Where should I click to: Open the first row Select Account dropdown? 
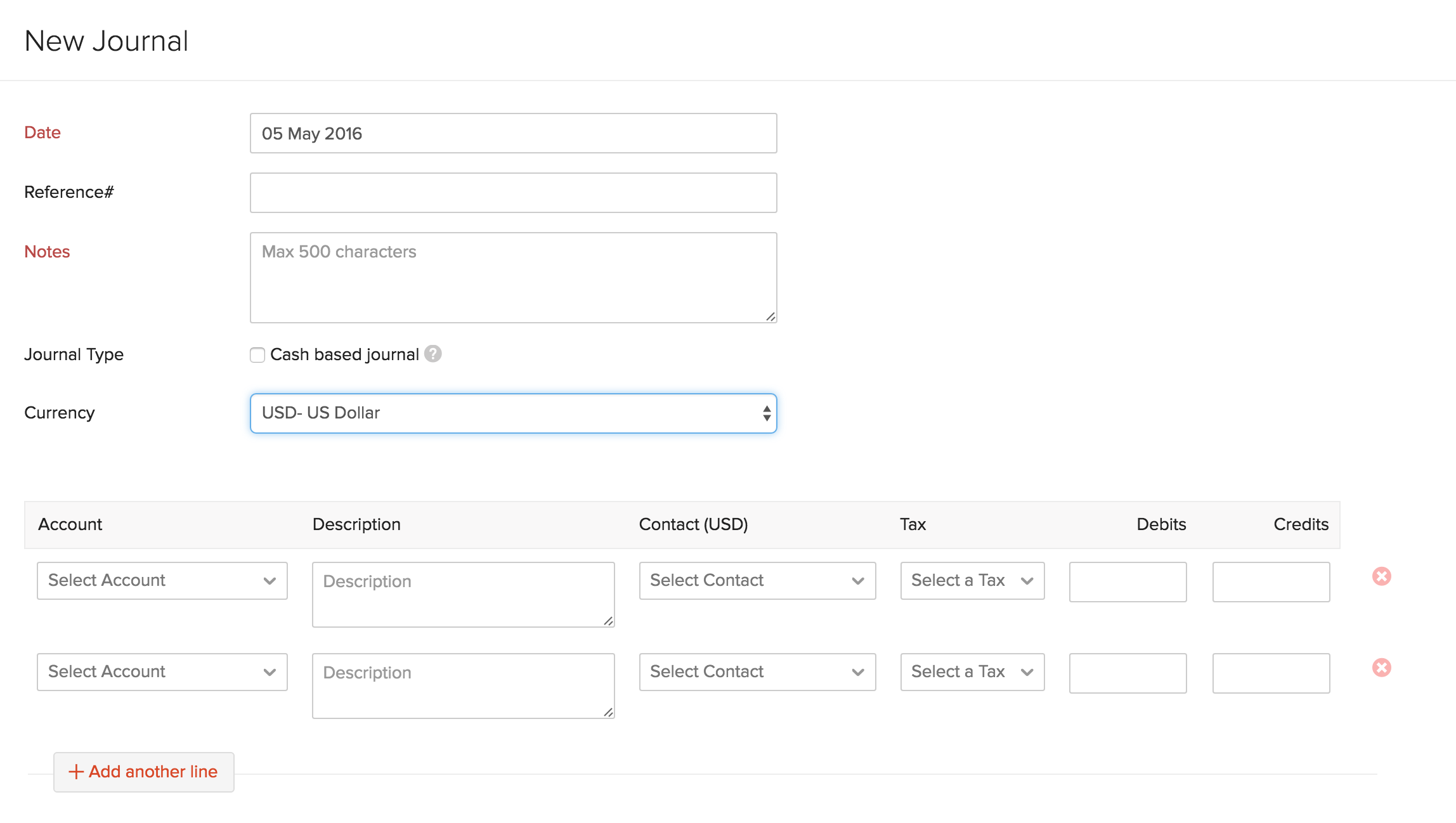[162, 581]
